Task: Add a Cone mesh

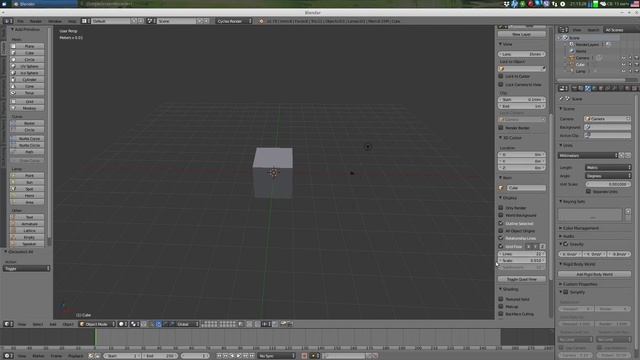Action: (27, 86)
